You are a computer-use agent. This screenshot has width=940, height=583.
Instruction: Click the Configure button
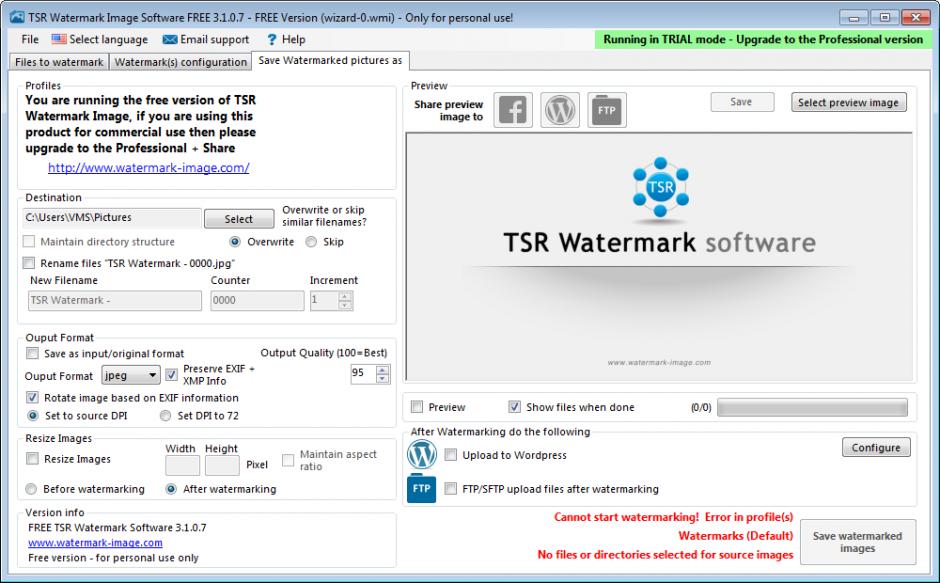(876, 447)
